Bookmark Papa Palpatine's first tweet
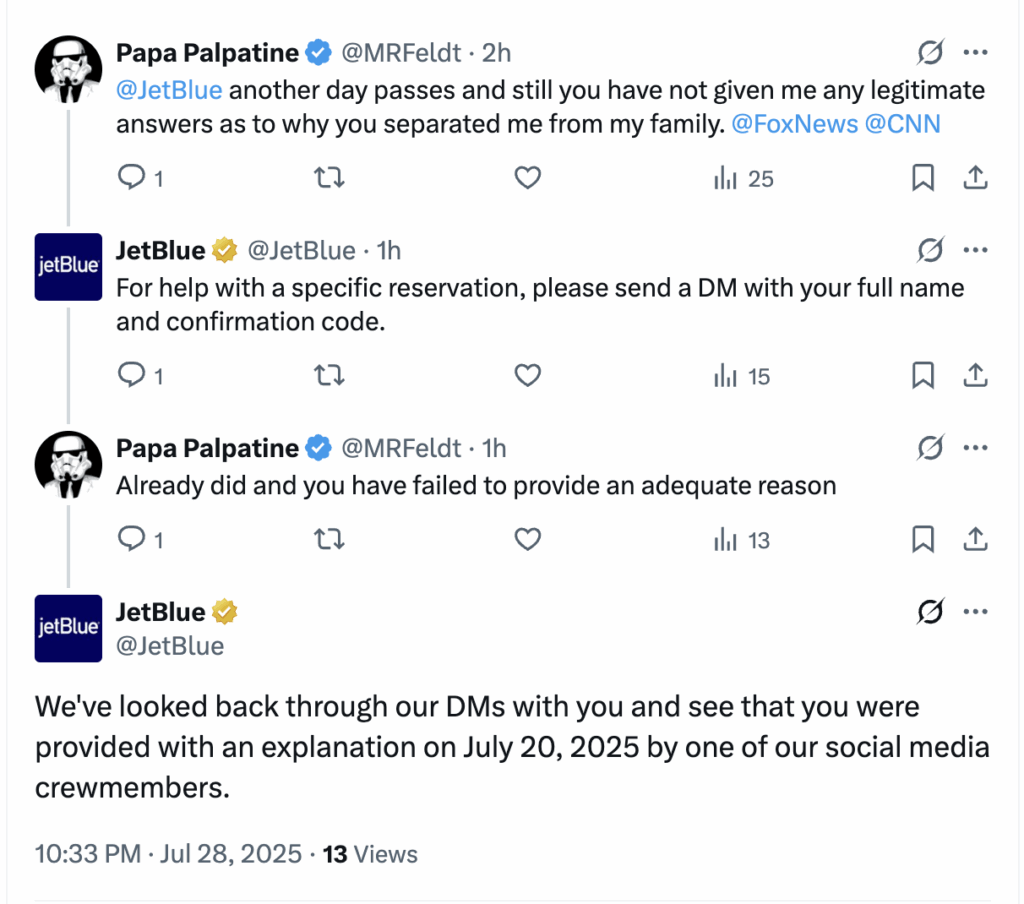This screenshot has height=904, width=1024. [x=923, y=179]
